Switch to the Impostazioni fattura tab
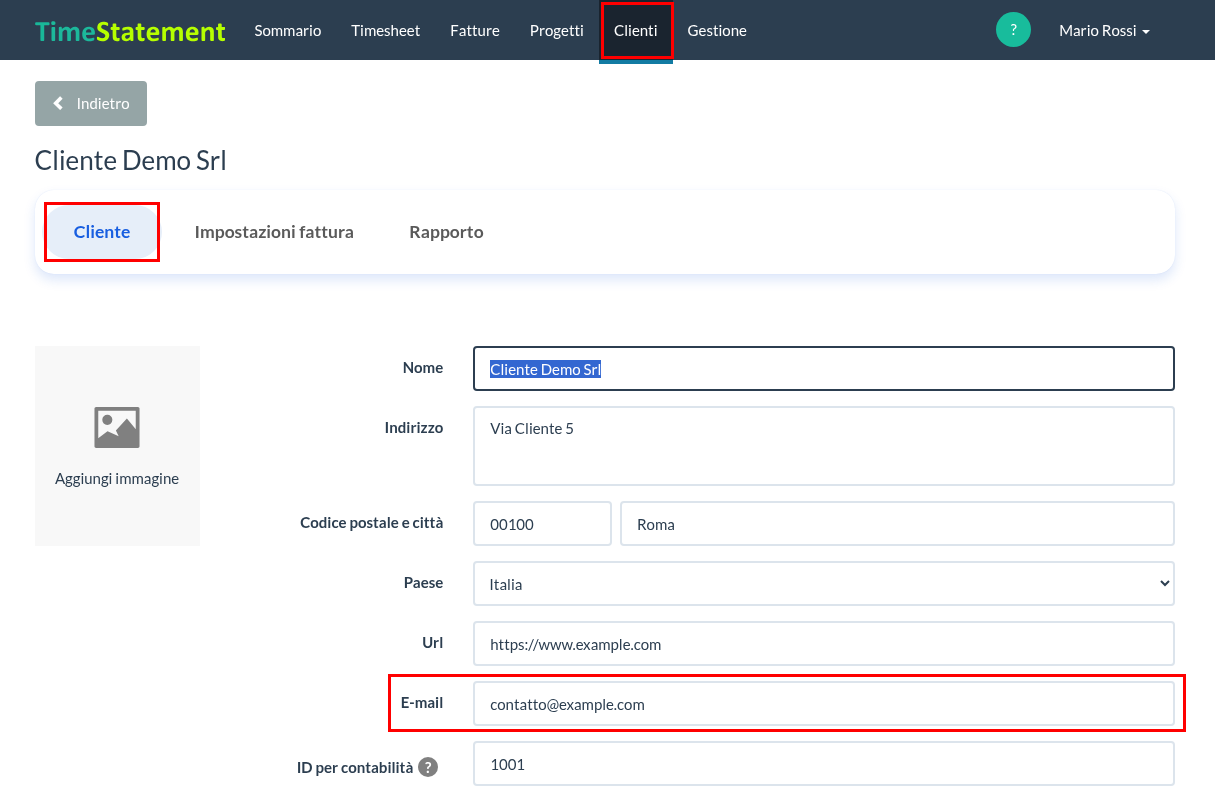The height and width of the screenshot is (805, 1215). point(274,232)
